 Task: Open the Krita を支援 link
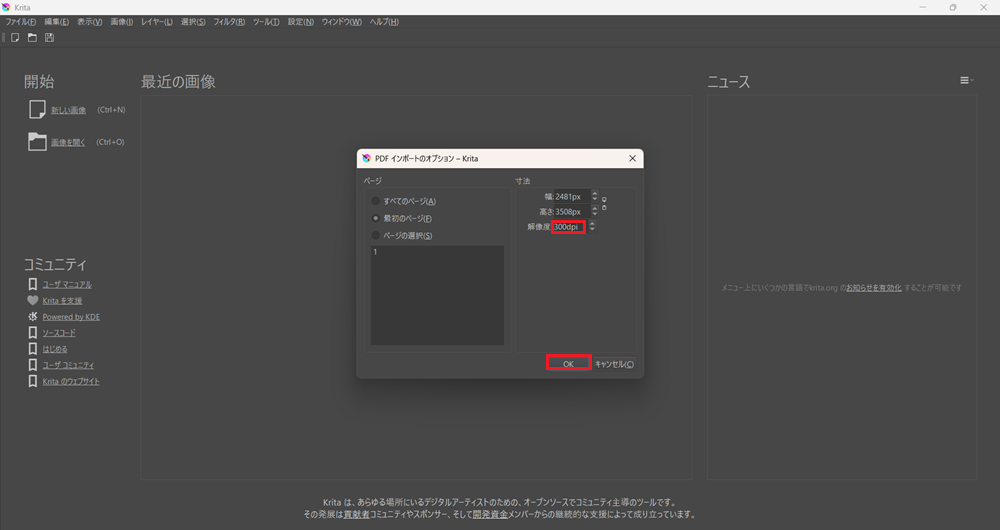62,300
